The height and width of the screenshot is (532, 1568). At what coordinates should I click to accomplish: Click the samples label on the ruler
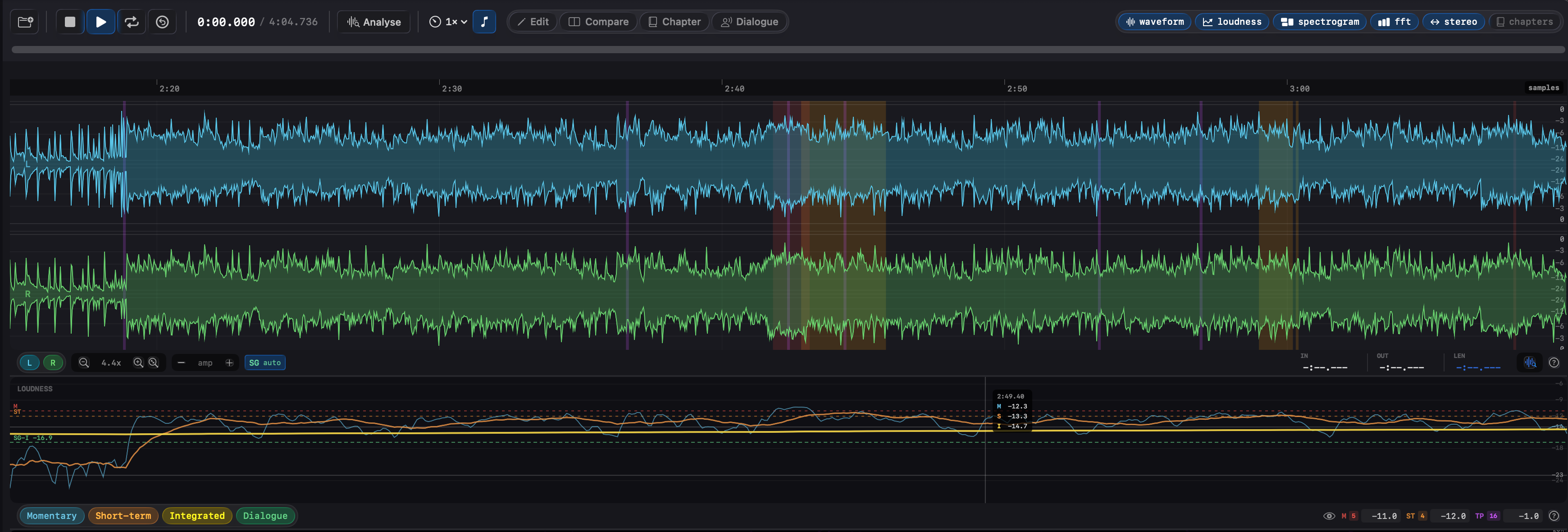1544,88
